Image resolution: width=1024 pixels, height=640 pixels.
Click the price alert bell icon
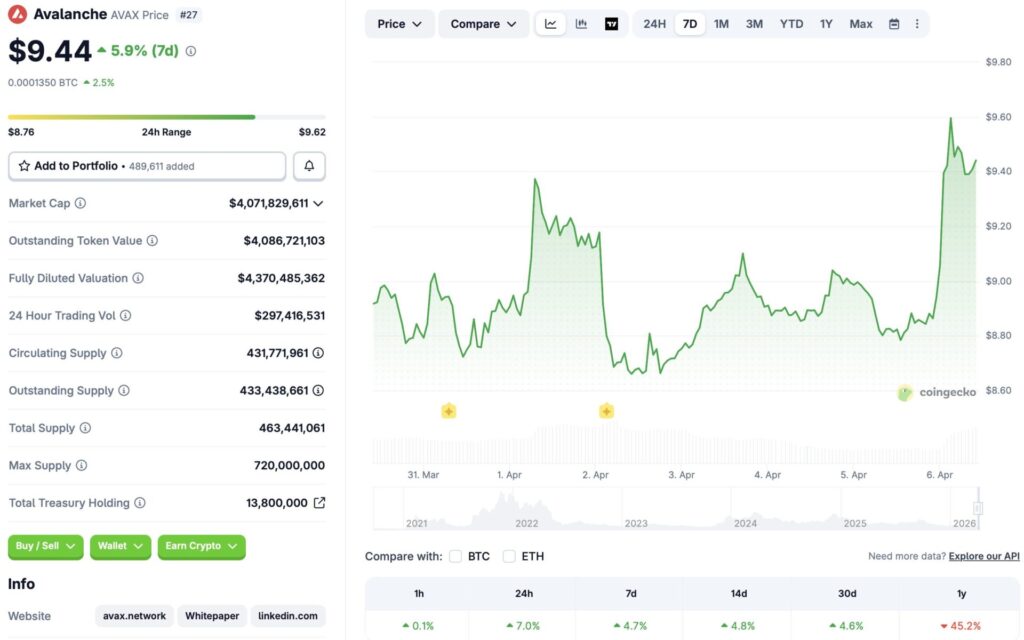pyautogui.click(x=310, y=165)
